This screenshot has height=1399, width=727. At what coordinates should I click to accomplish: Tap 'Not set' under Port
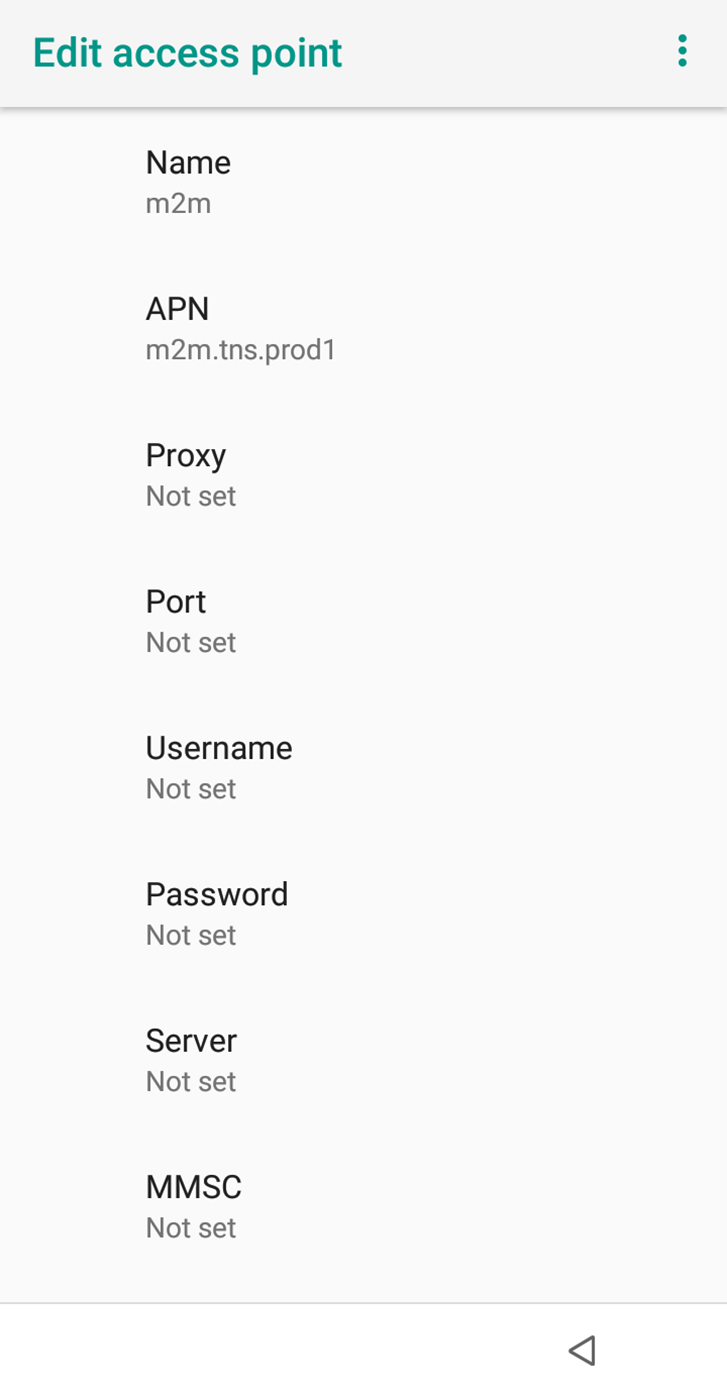tap(191, 642)
